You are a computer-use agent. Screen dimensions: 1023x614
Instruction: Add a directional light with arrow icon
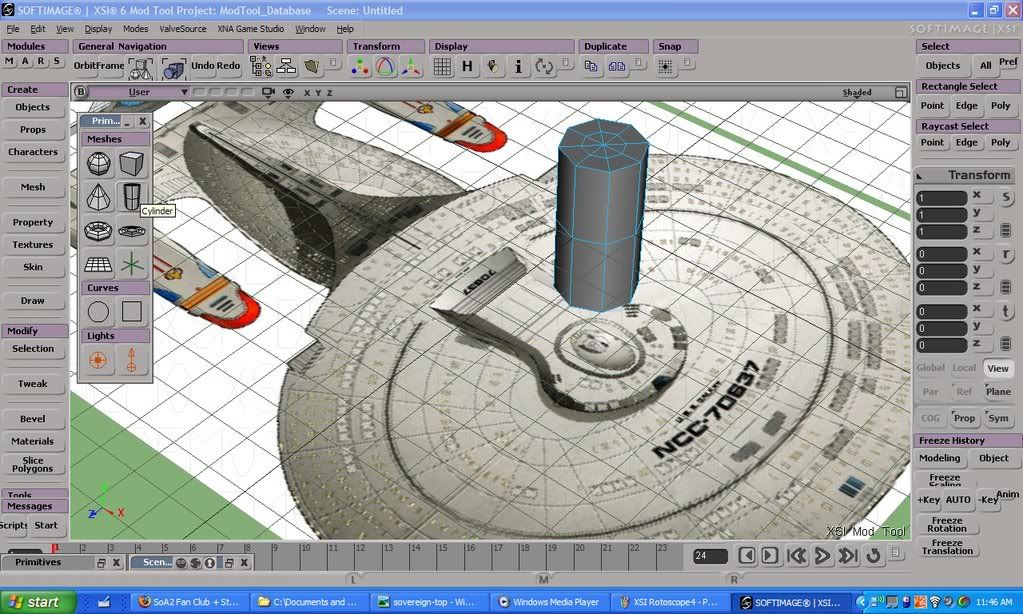tap(131, 360)
